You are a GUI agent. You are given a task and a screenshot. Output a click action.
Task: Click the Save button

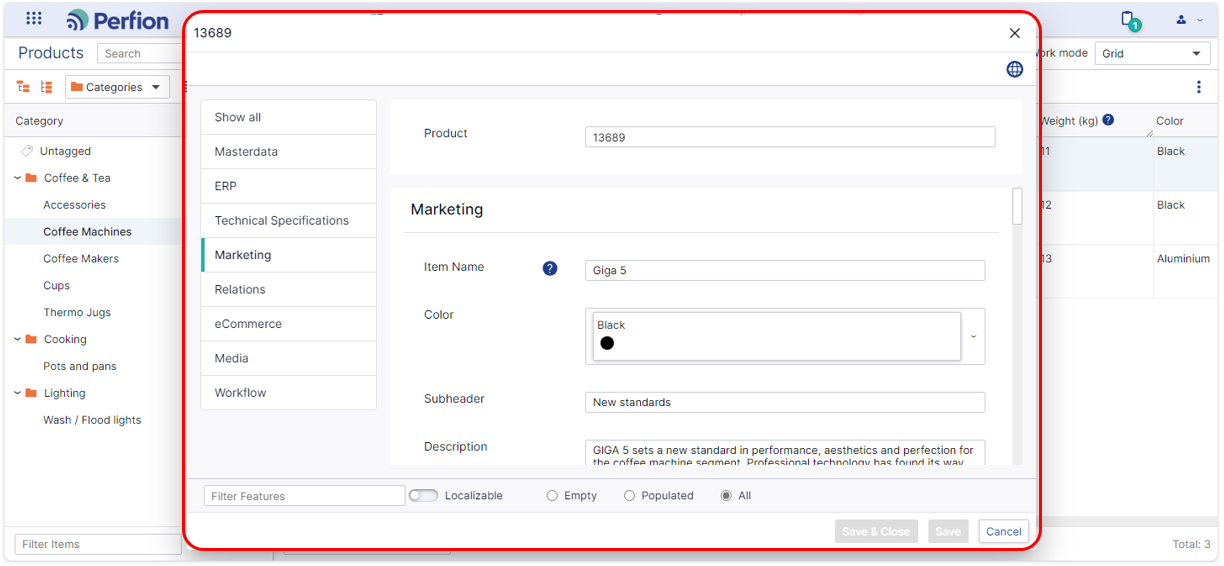tap(948, 532)
